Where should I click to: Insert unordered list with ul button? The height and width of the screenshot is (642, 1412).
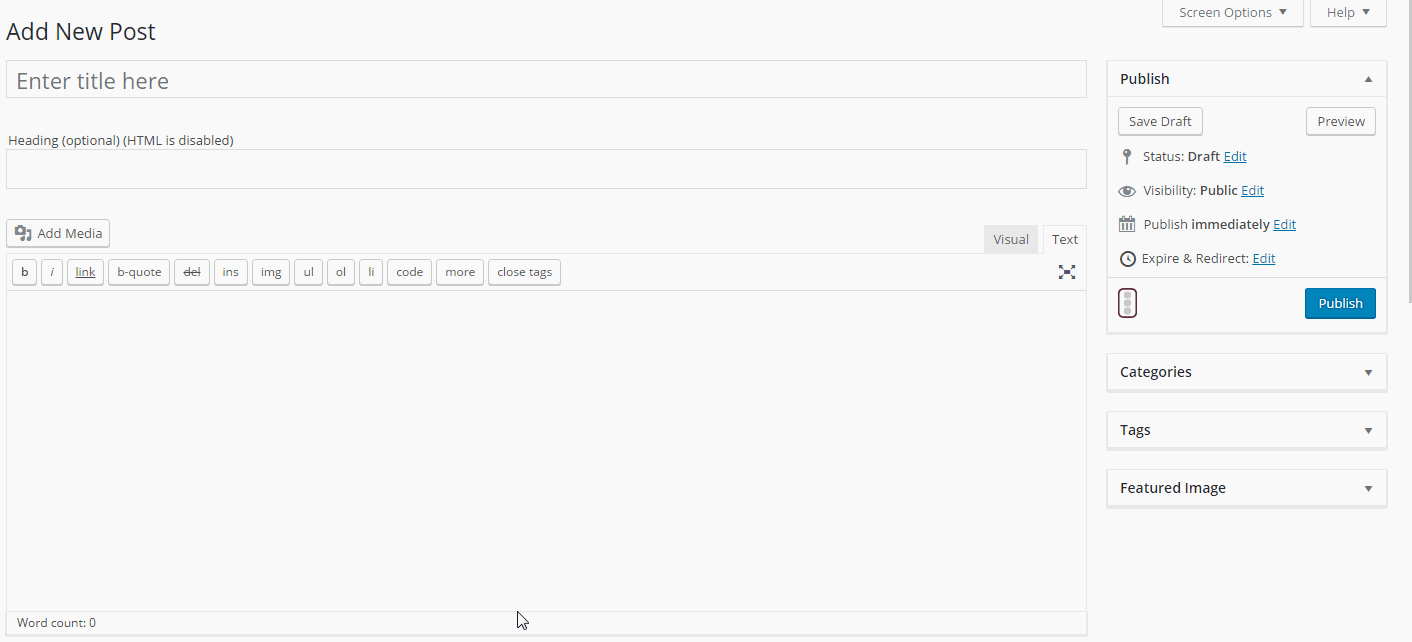pos(308,272)
